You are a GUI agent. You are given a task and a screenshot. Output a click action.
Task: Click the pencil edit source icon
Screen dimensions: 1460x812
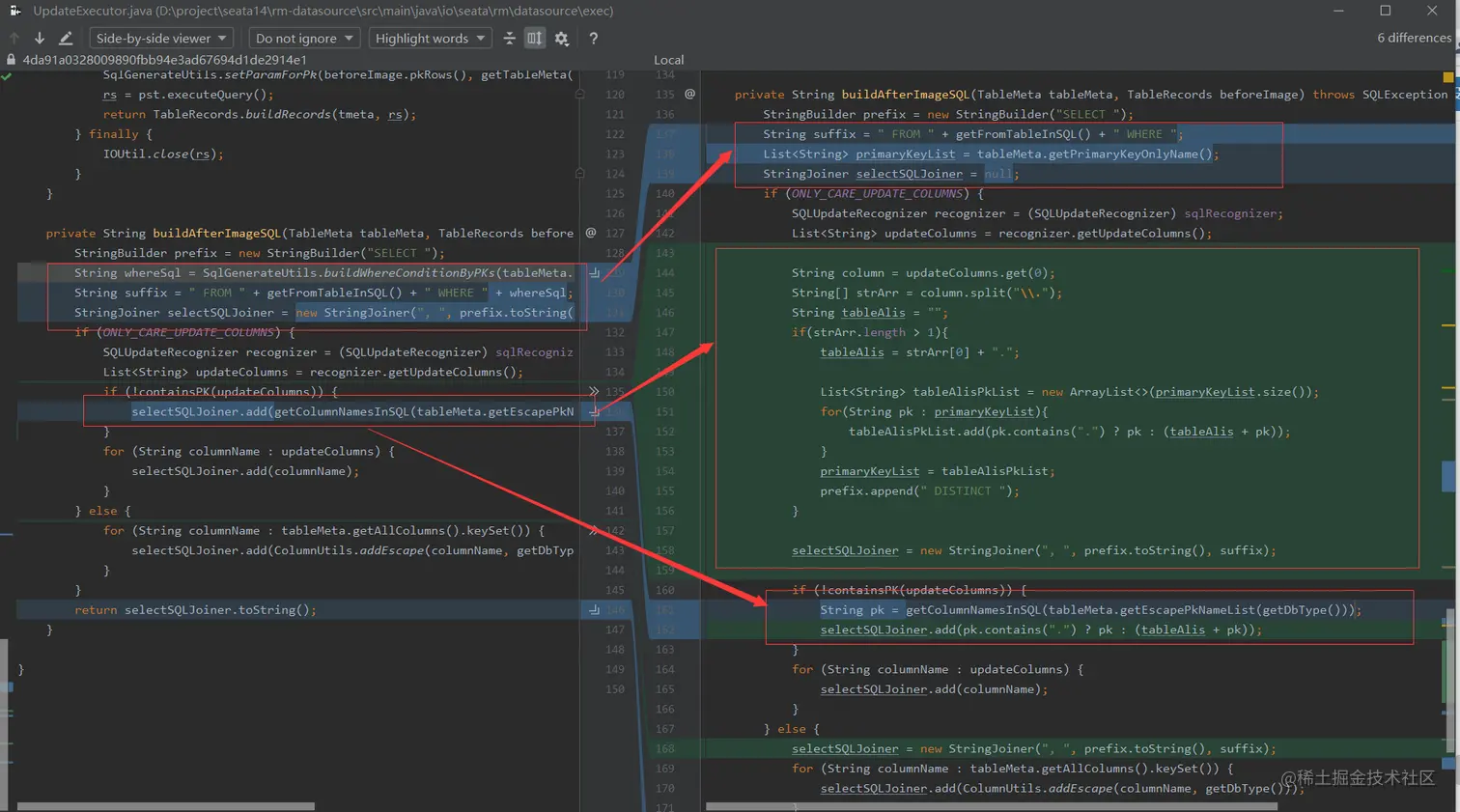66,39
